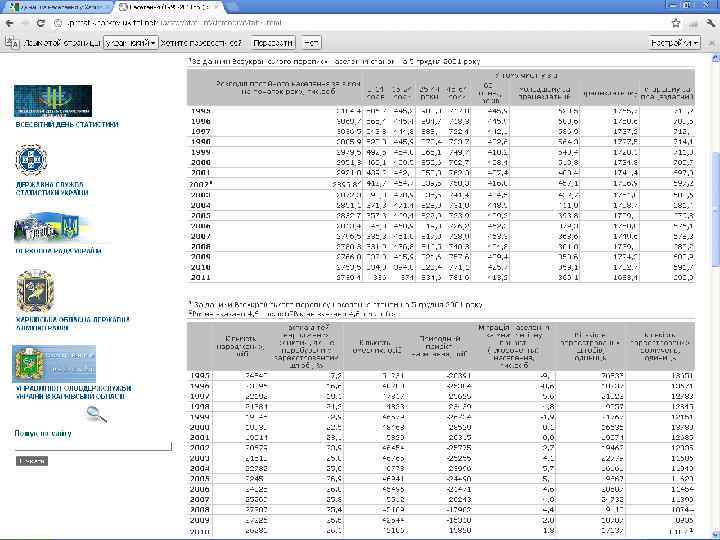Open the Chrome wrench settings menu

pyautogui.click(x=710, y=23)
